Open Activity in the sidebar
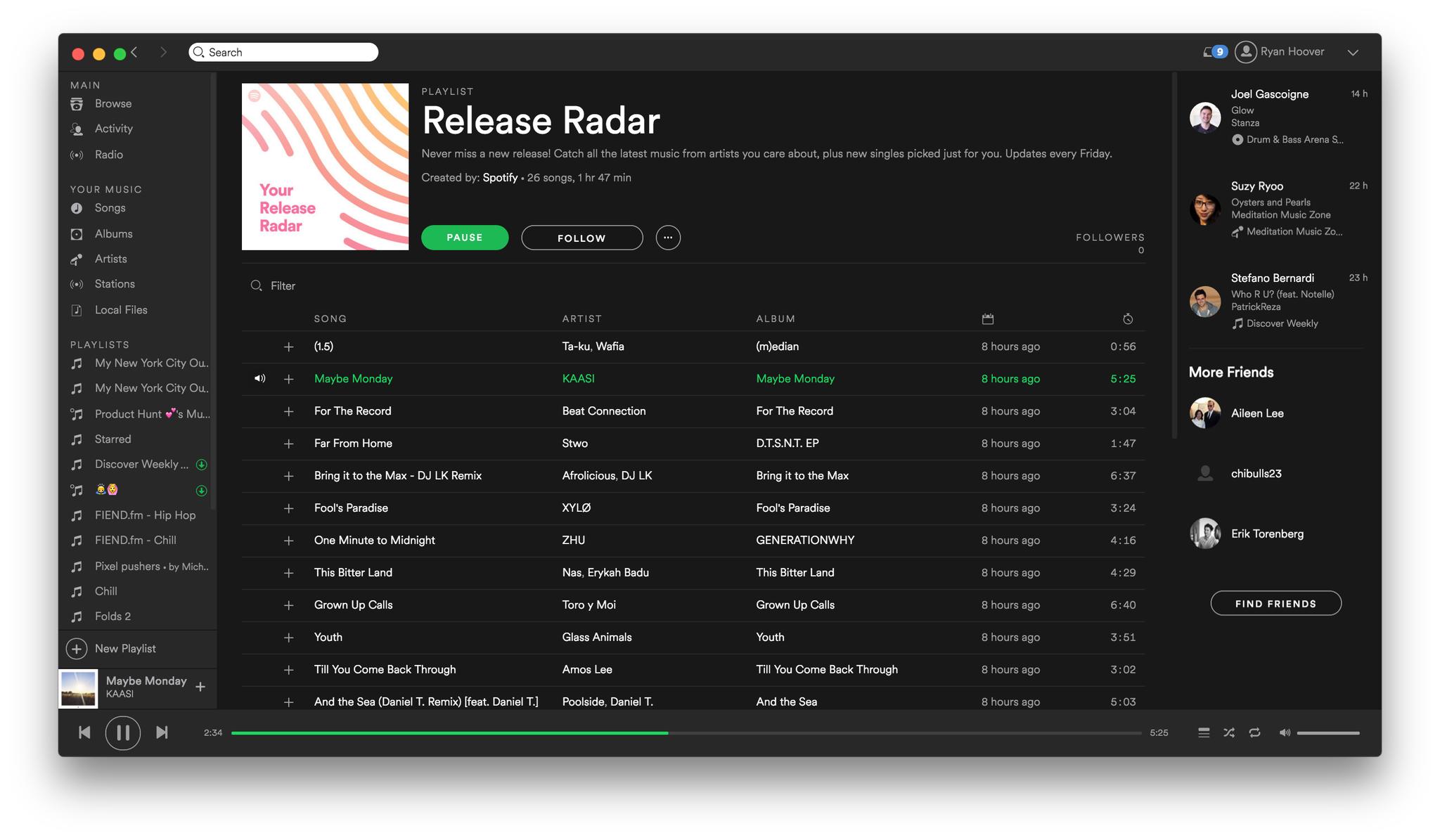The height and width of the screenshot is (840, 1440). pos(114,129)
